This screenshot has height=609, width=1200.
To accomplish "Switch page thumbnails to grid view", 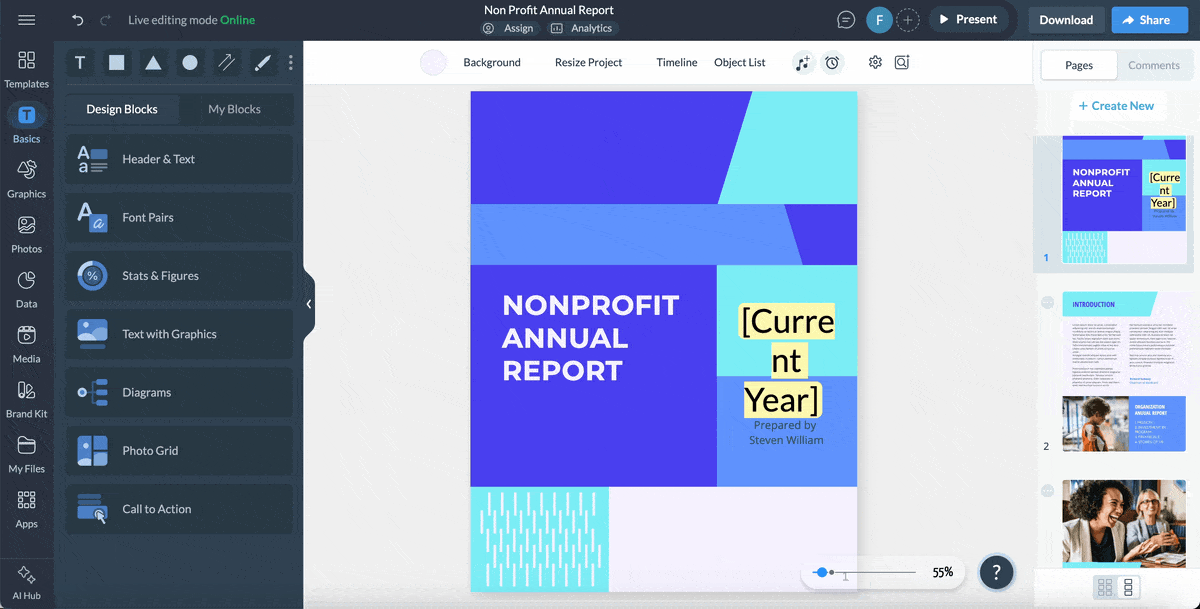I will 1106,587.
